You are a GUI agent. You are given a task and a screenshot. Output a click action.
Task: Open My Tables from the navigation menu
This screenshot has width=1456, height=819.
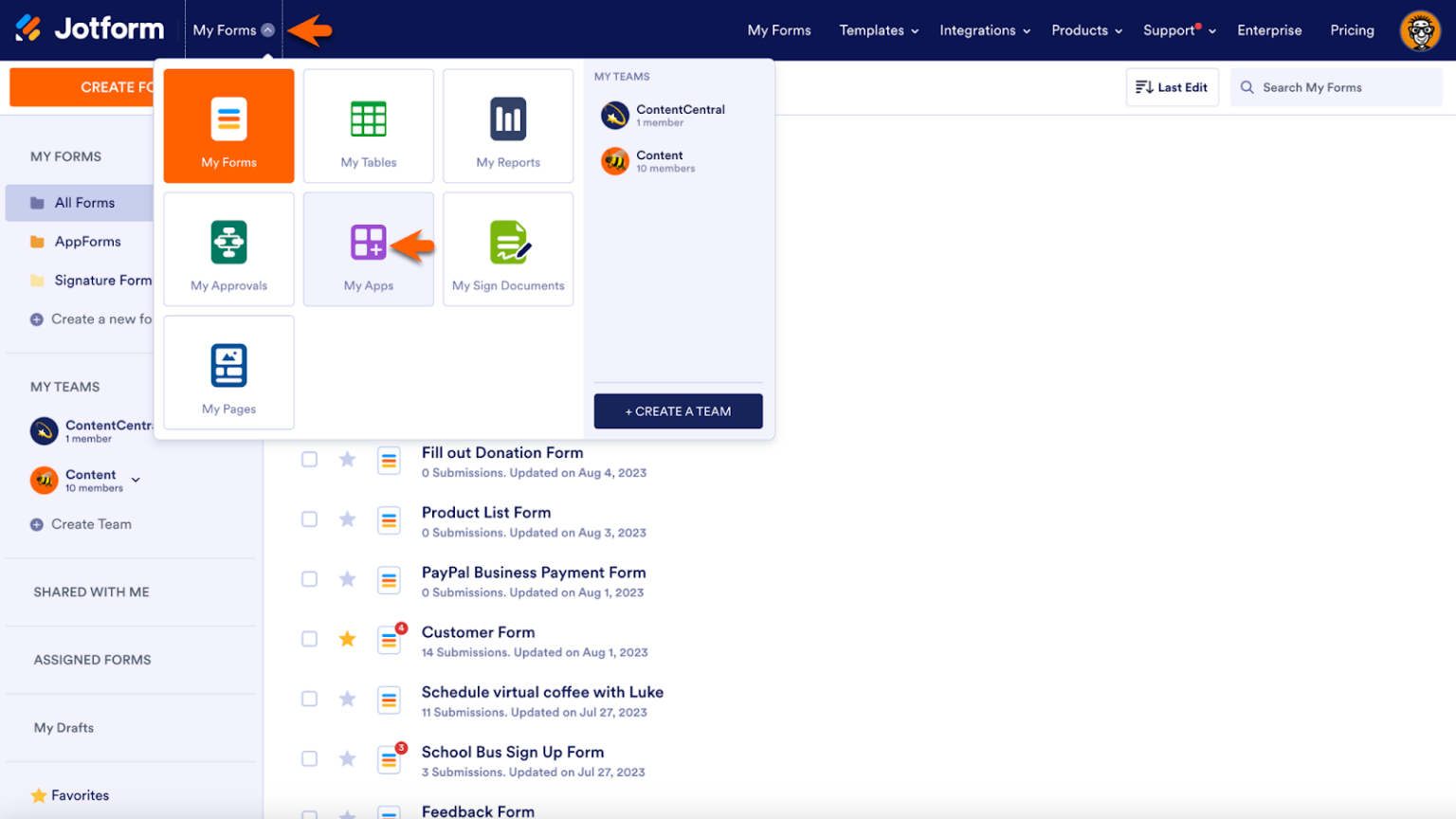369,126
